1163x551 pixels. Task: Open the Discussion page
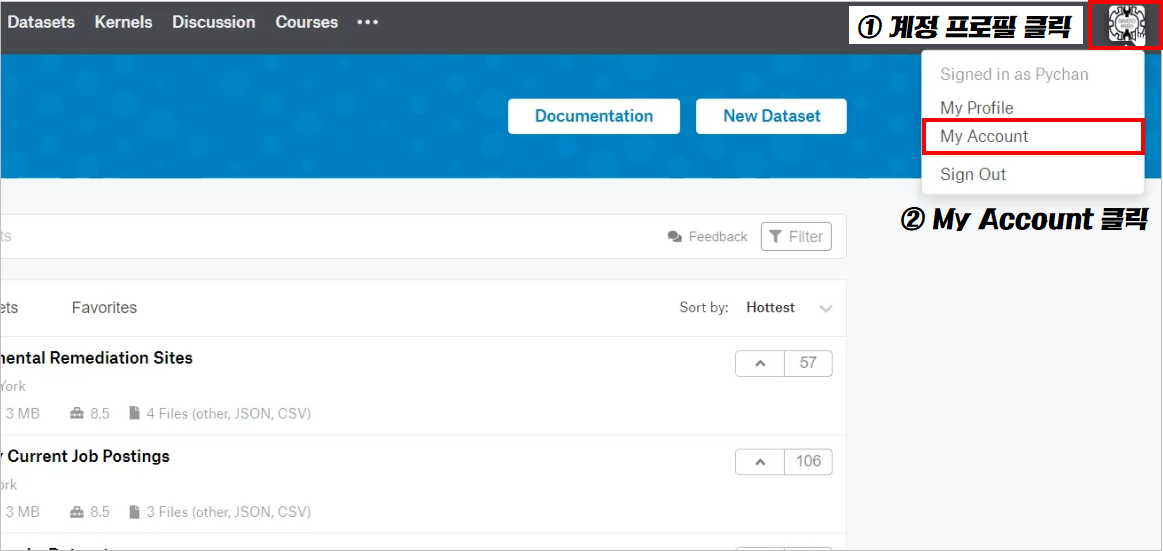214,22
